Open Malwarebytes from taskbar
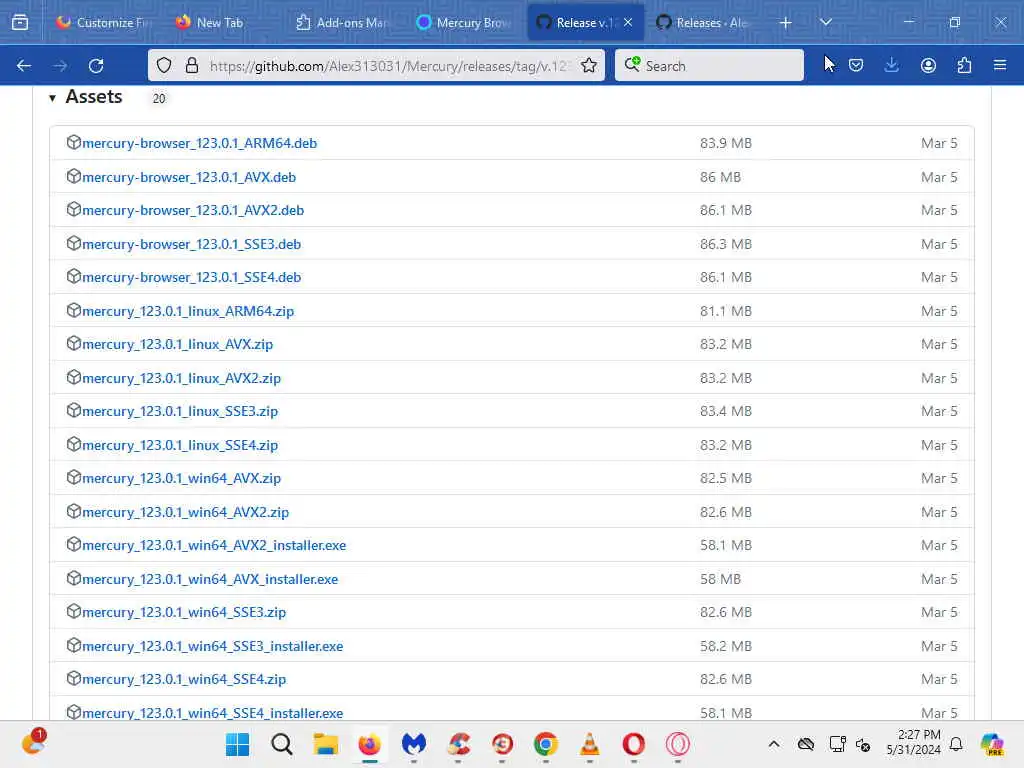1024x768 pixels. [x=413, y=744]
